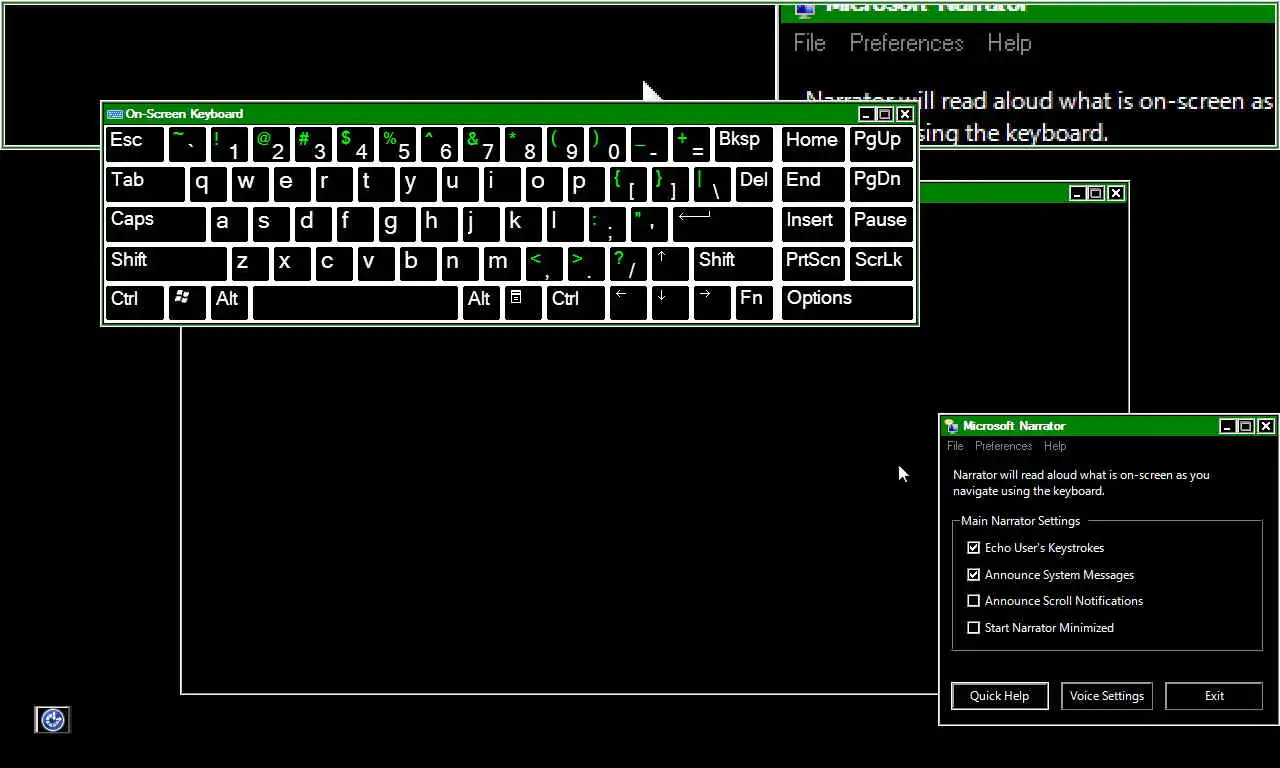The image size is (1280, 768).
Task: Click the Esc key
Action: (134, 144)
